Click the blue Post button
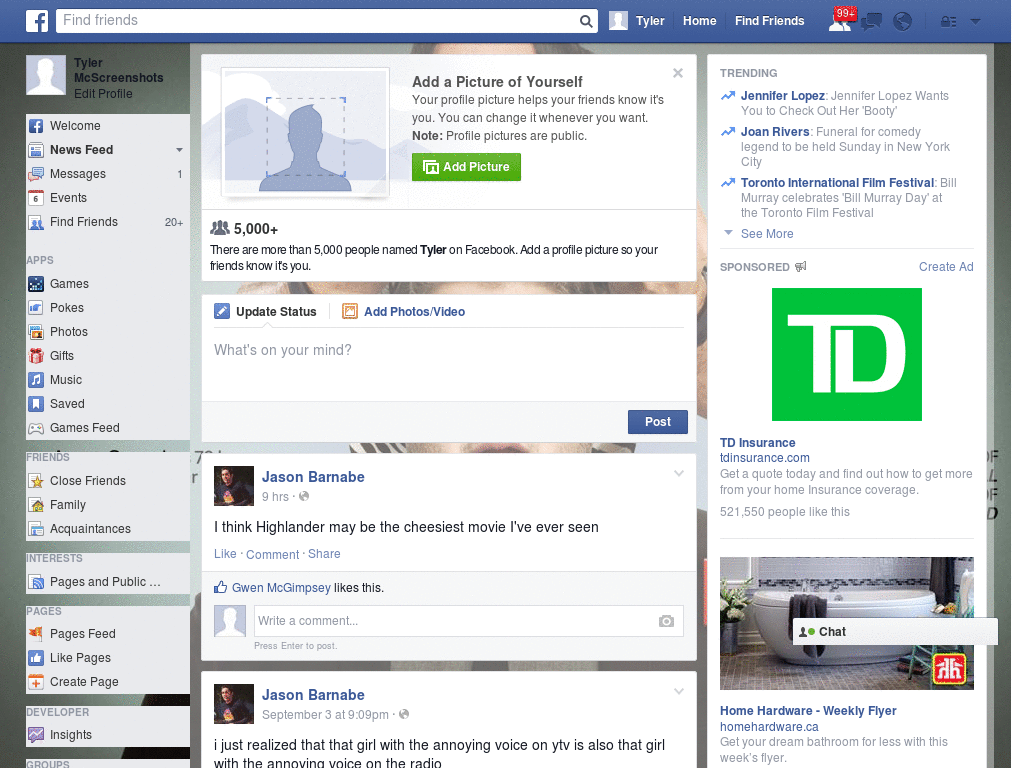This screenshot has height=768, width=1024. tap(658, 422)
